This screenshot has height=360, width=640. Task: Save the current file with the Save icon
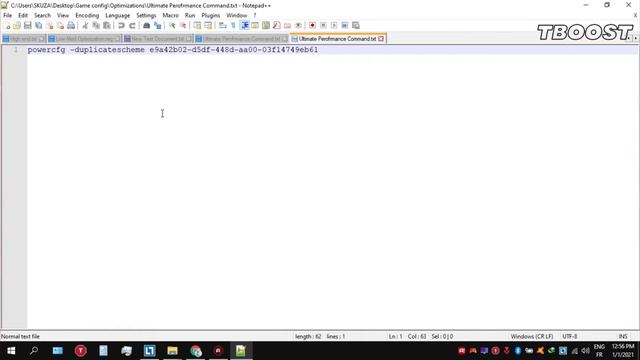(28, 25)
